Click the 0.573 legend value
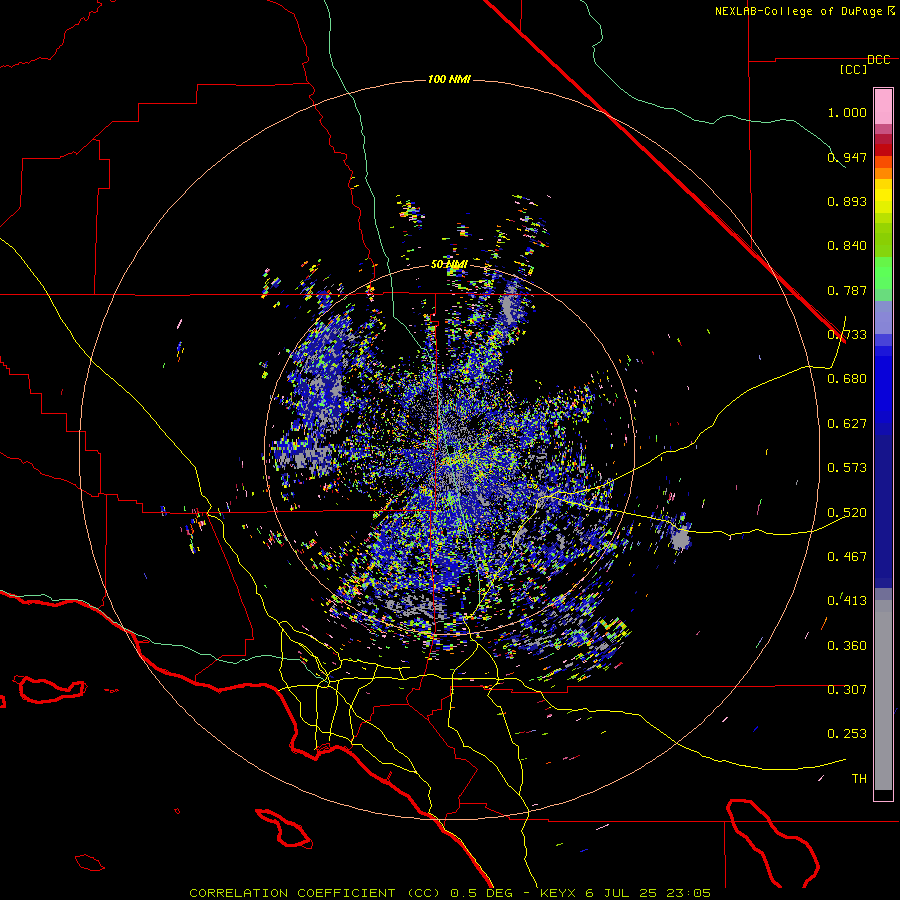Screen dimensions: 900x900 (x=847, y=468)
